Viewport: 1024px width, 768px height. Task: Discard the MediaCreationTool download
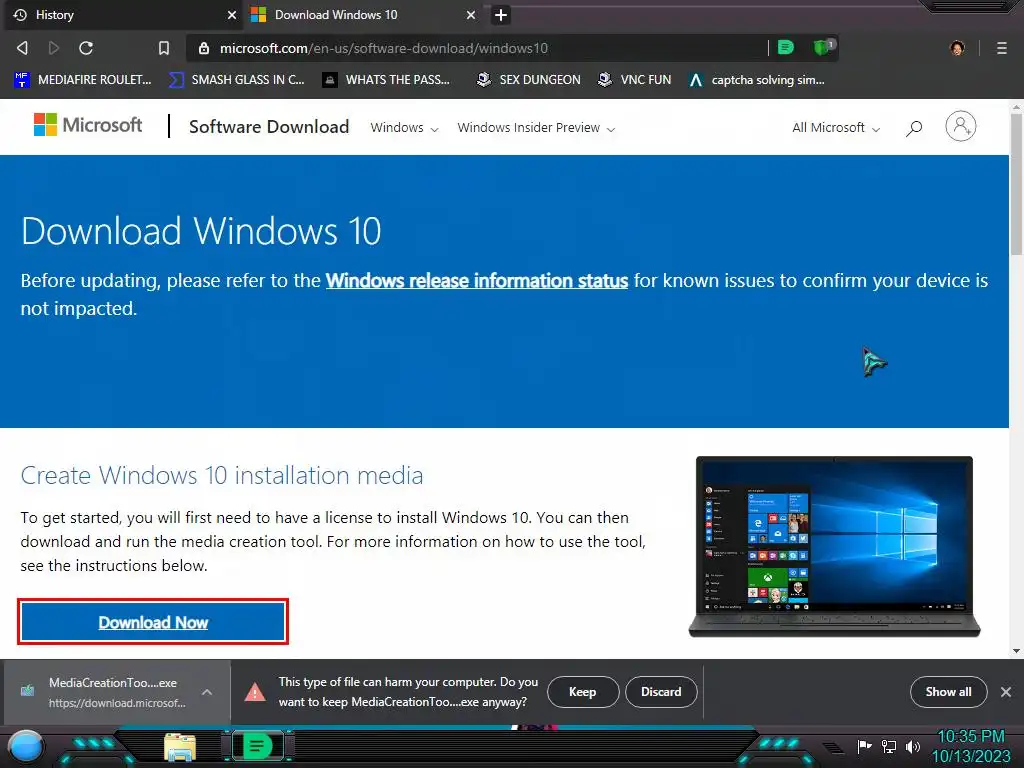pyautogui.click(x=661, y=692)
